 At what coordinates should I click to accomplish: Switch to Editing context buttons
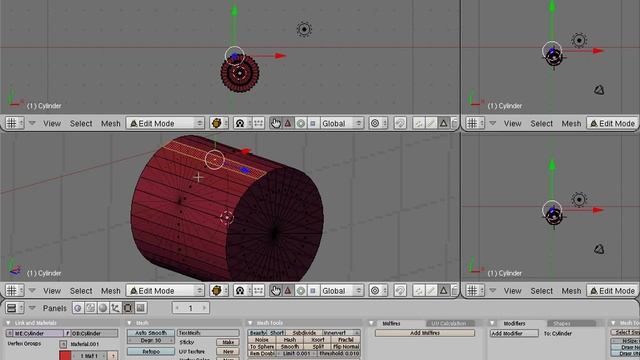click(128, 308)
